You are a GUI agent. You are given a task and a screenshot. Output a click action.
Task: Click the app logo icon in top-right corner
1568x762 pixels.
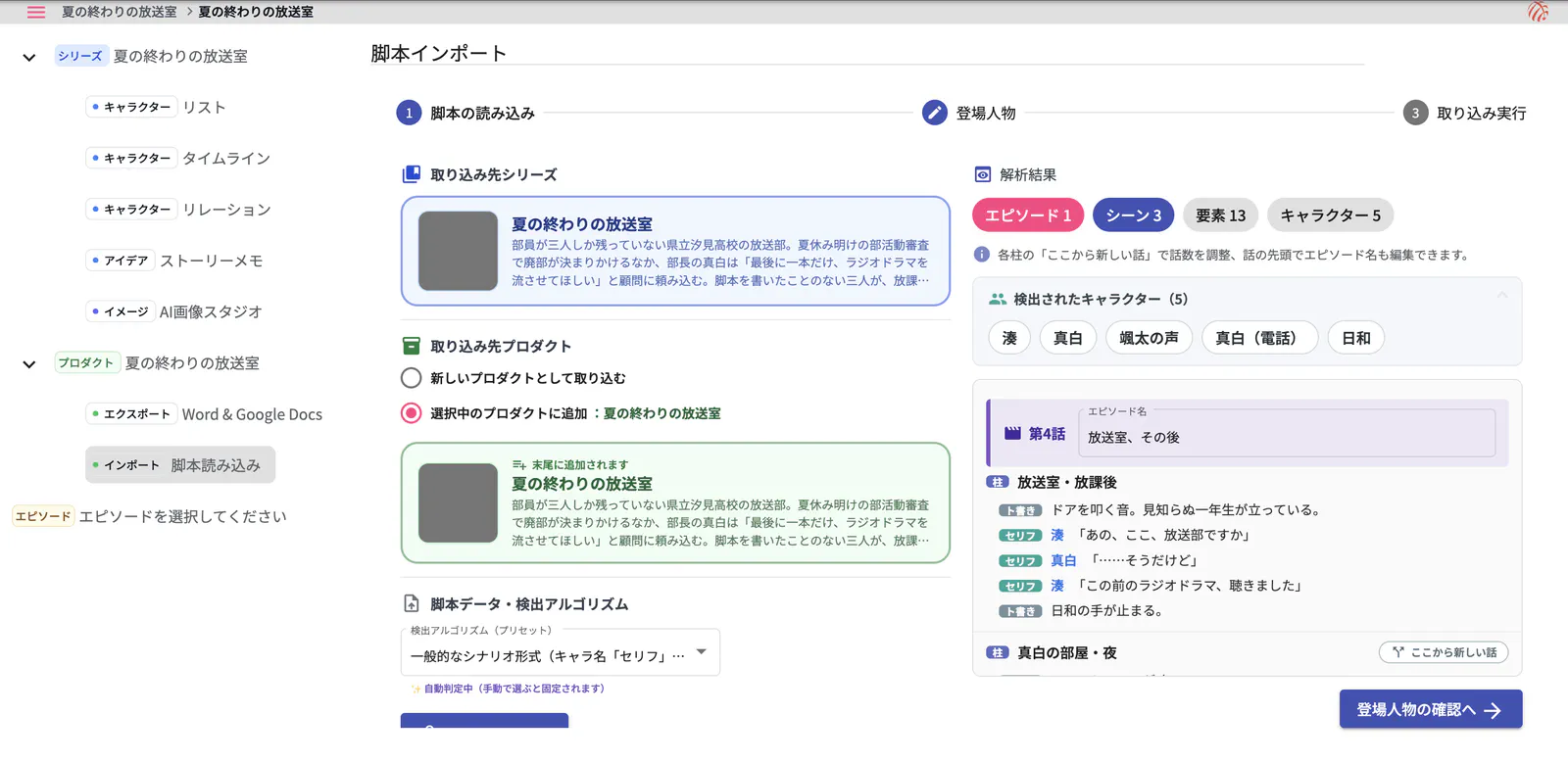coord(1538,12)
